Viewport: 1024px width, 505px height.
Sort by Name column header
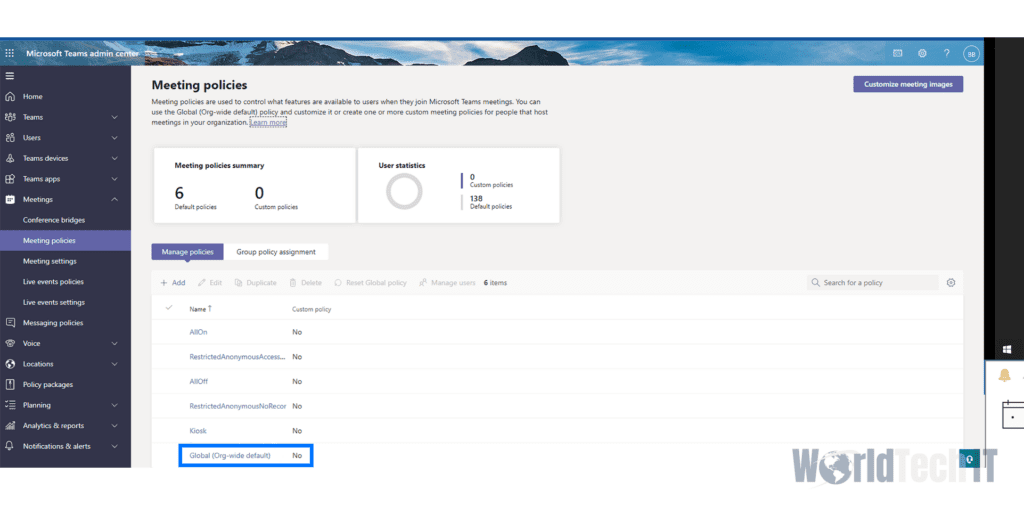(x=200, y=308)
